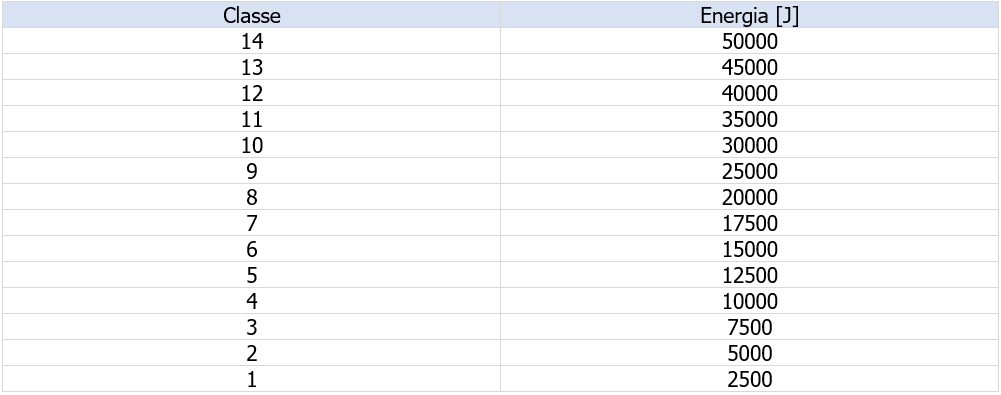Select the class 6 cell
Viewport: 1001px width, 395px height.
tap(252, 250)
